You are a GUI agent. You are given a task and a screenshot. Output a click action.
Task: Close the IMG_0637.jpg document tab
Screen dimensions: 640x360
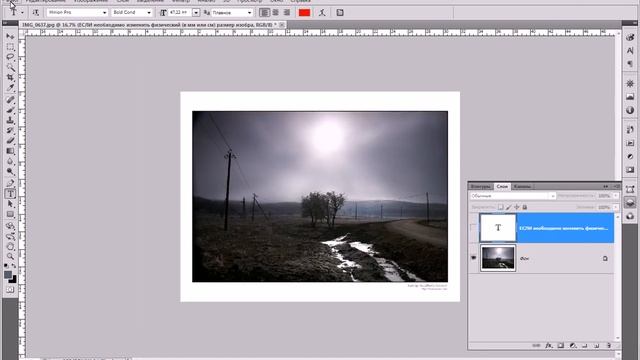[x=282, y=25]
